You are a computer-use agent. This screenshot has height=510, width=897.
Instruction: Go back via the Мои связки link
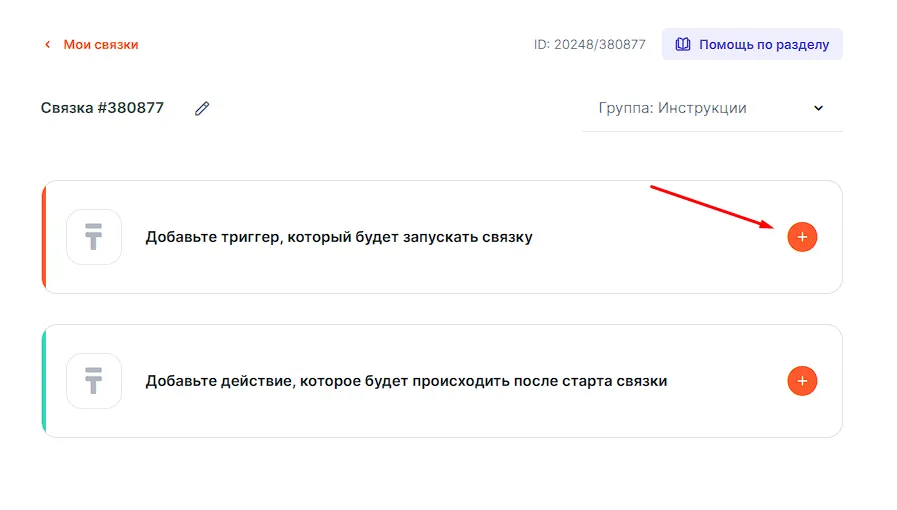[100, 44]
